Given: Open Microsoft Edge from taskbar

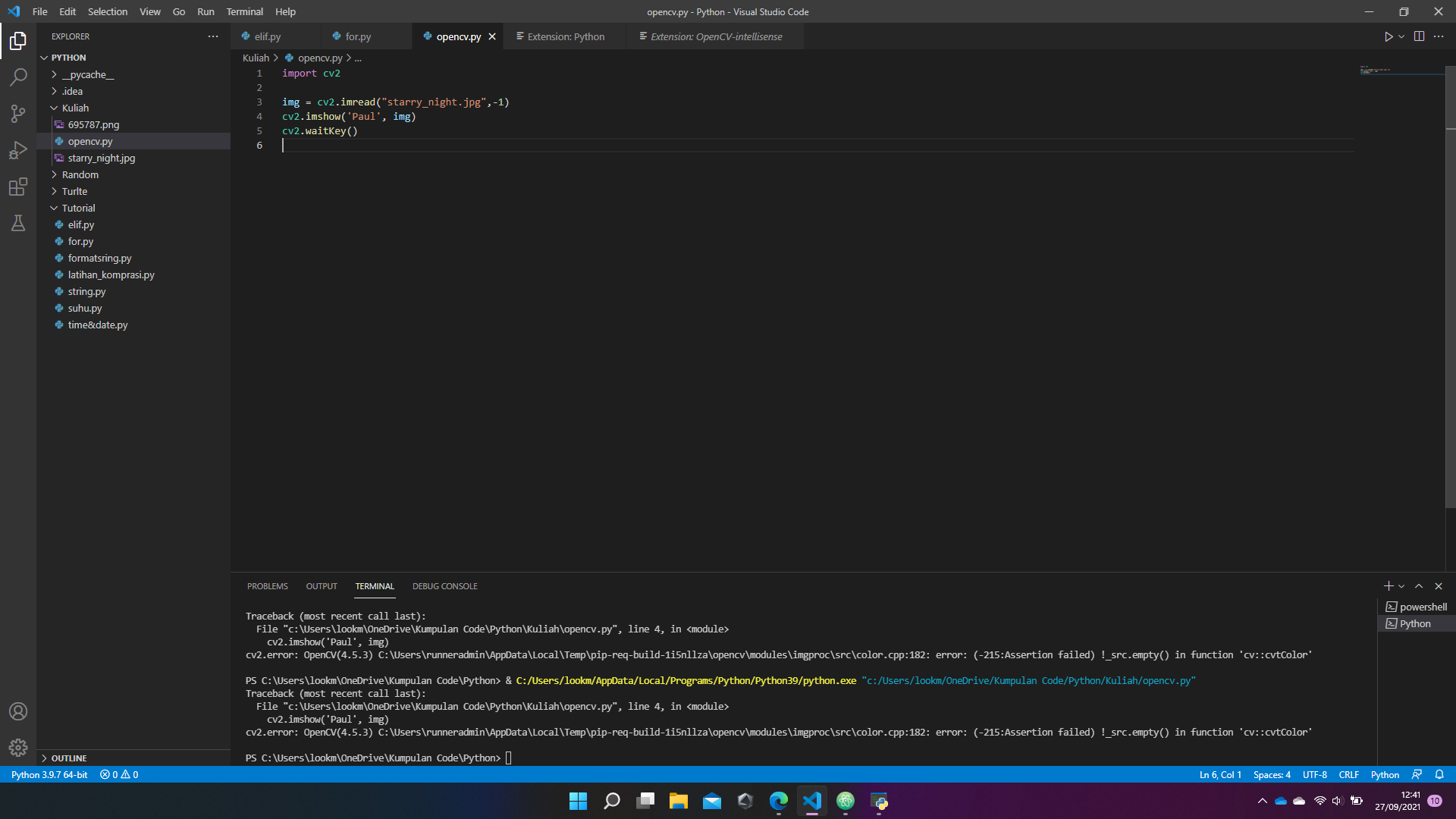Looking at the screenshot, I should pos(778,801).
